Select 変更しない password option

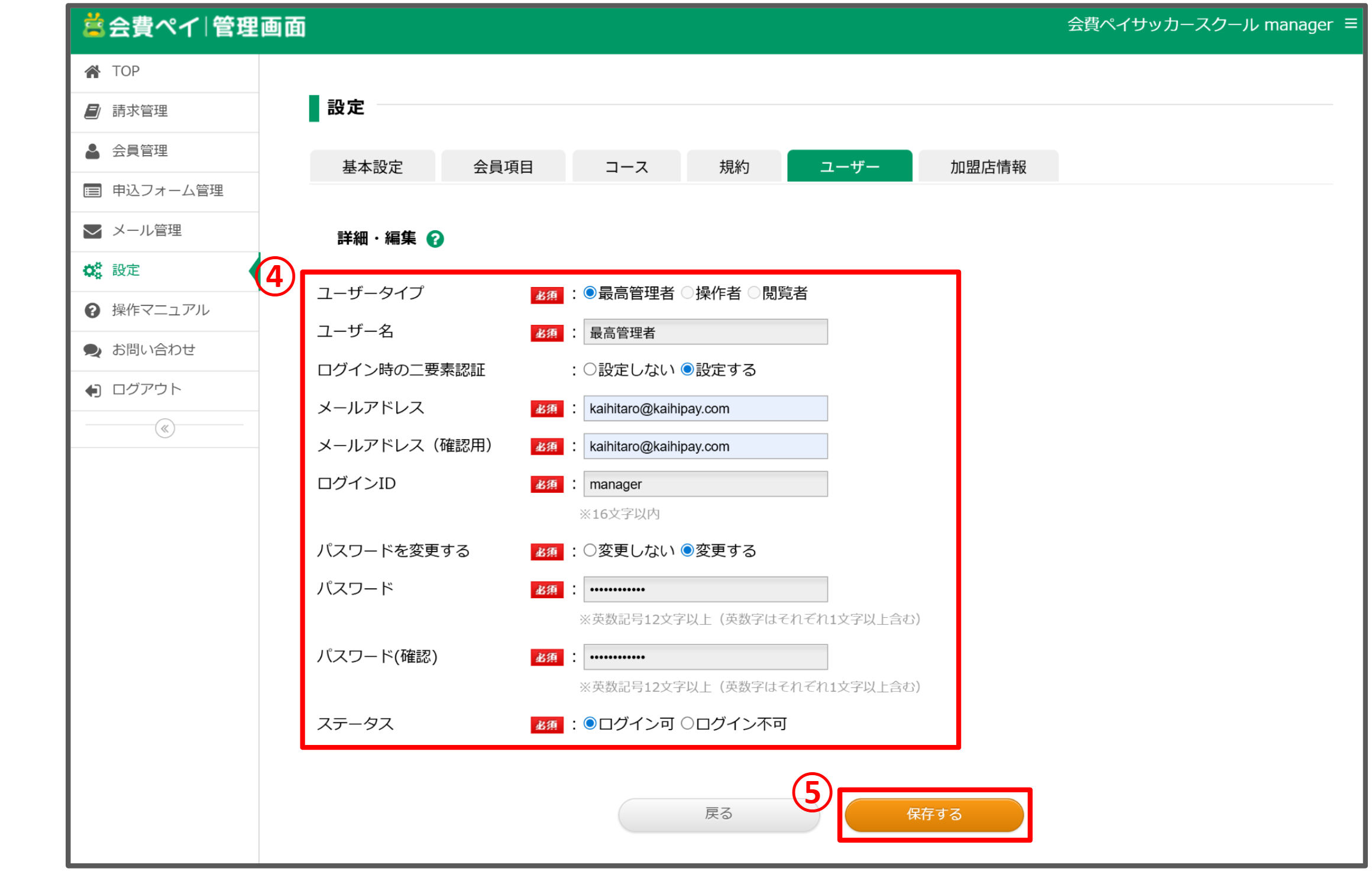click(x=590, y=551)
